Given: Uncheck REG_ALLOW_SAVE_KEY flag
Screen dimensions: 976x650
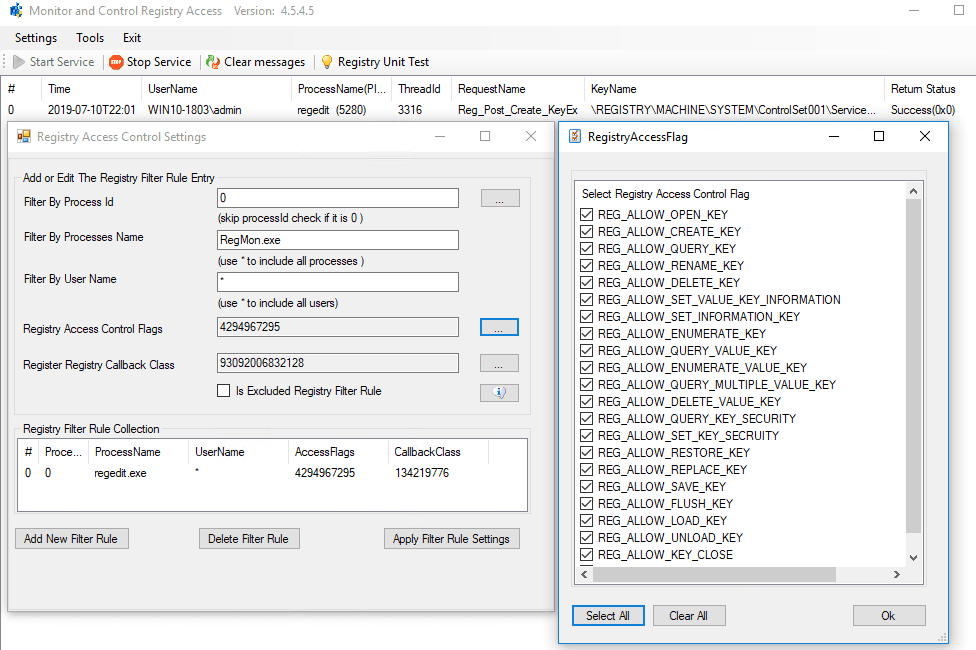Looking at the screenshot, I should click(x=586, y=487).
